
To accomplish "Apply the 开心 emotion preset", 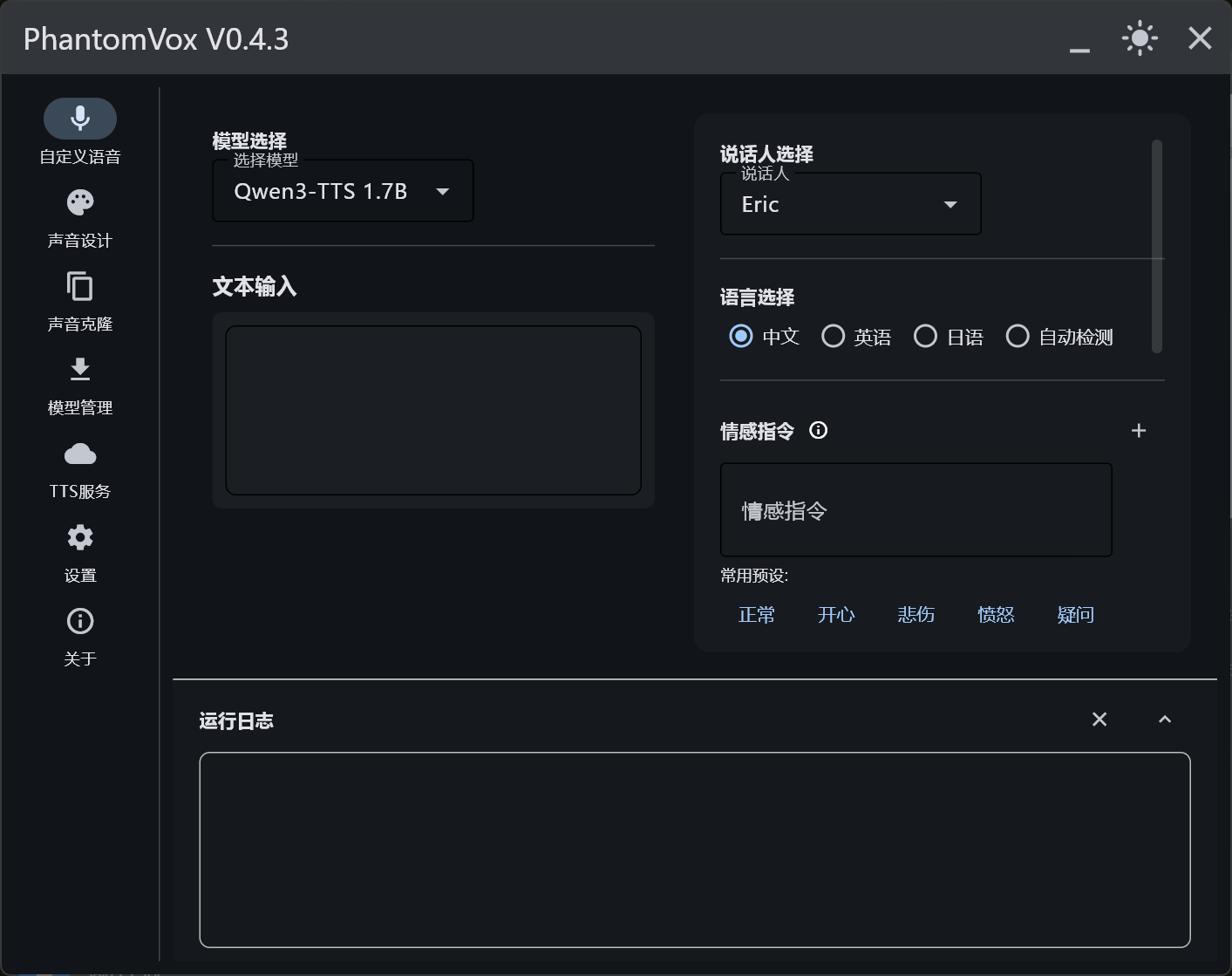I will [x=836, y=615].
